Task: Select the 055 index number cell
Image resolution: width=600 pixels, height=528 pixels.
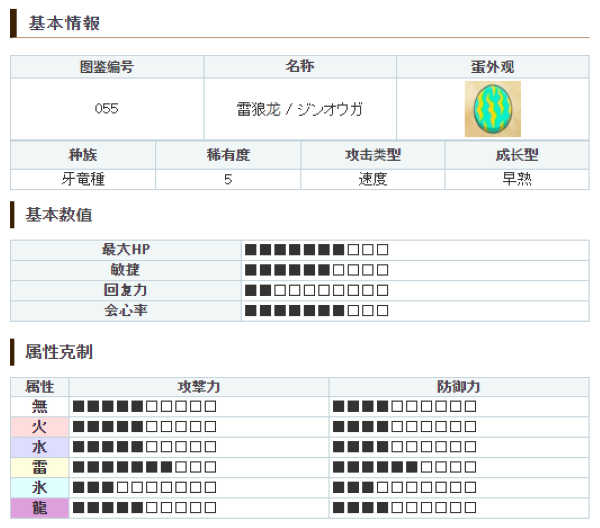Action: point(107,109)
